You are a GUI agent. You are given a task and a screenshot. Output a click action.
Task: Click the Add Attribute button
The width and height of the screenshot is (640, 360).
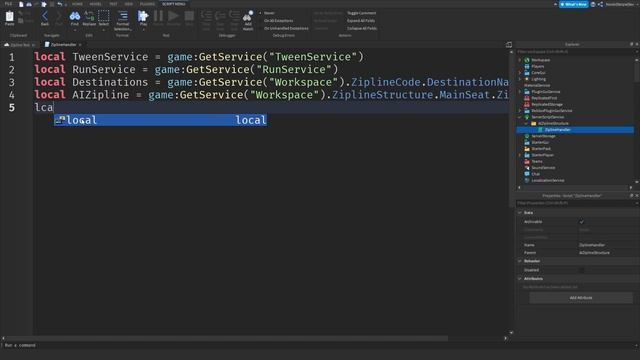pos(581,298)
